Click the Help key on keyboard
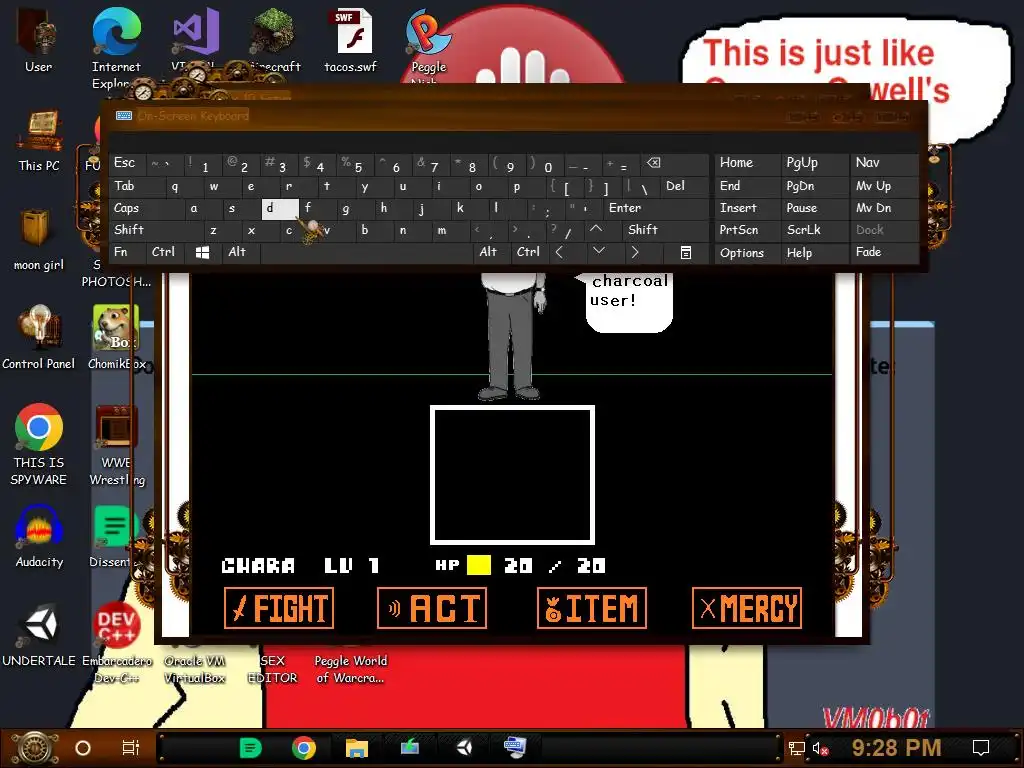The width and height of the screenshot is (1024, 768). (x=814, y=253)
